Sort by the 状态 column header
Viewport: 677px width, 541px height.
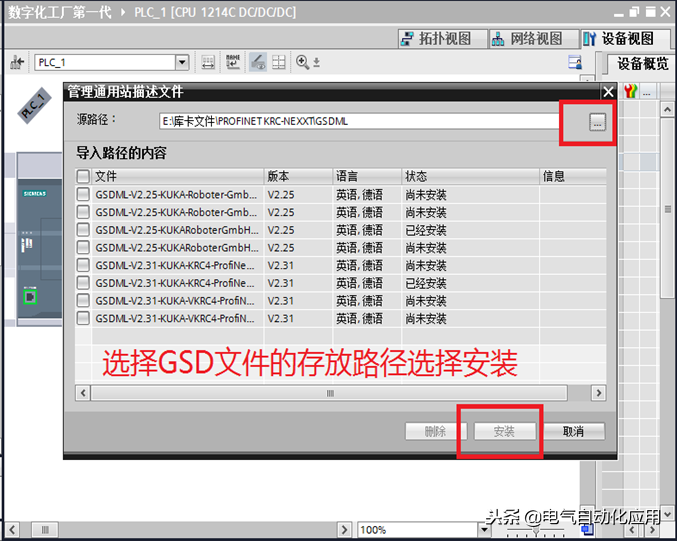pos(471,176)
